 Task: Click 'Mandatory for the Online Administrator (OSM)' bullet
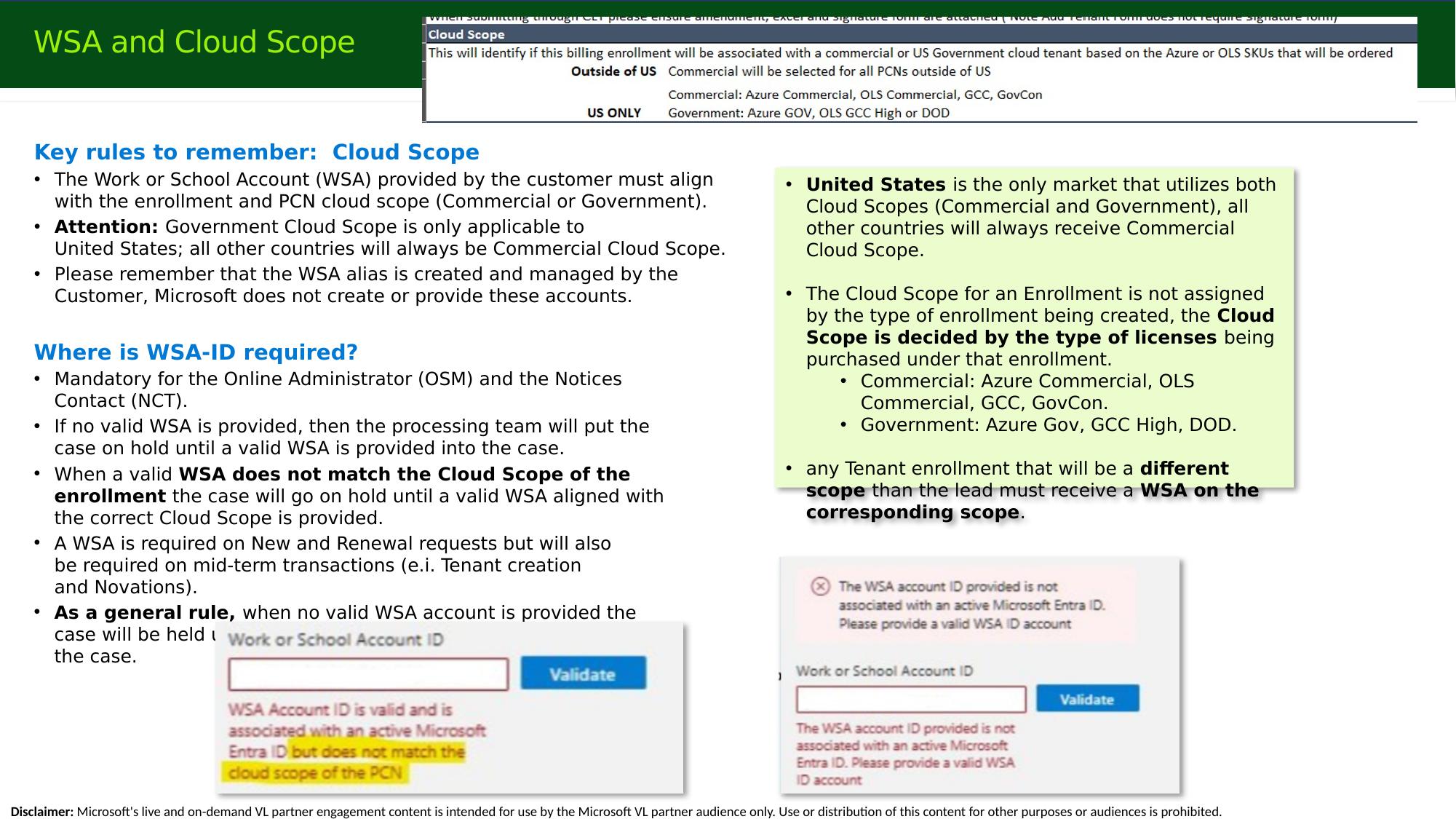click(338, 390)
